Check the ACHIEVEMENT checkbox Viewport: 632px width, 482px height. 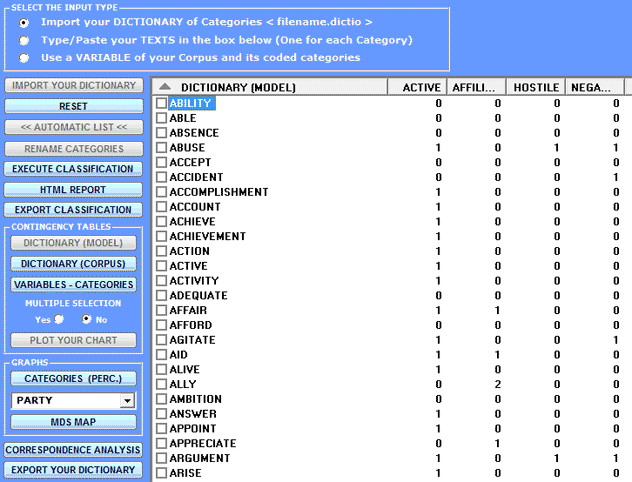[x=162, y=236]
